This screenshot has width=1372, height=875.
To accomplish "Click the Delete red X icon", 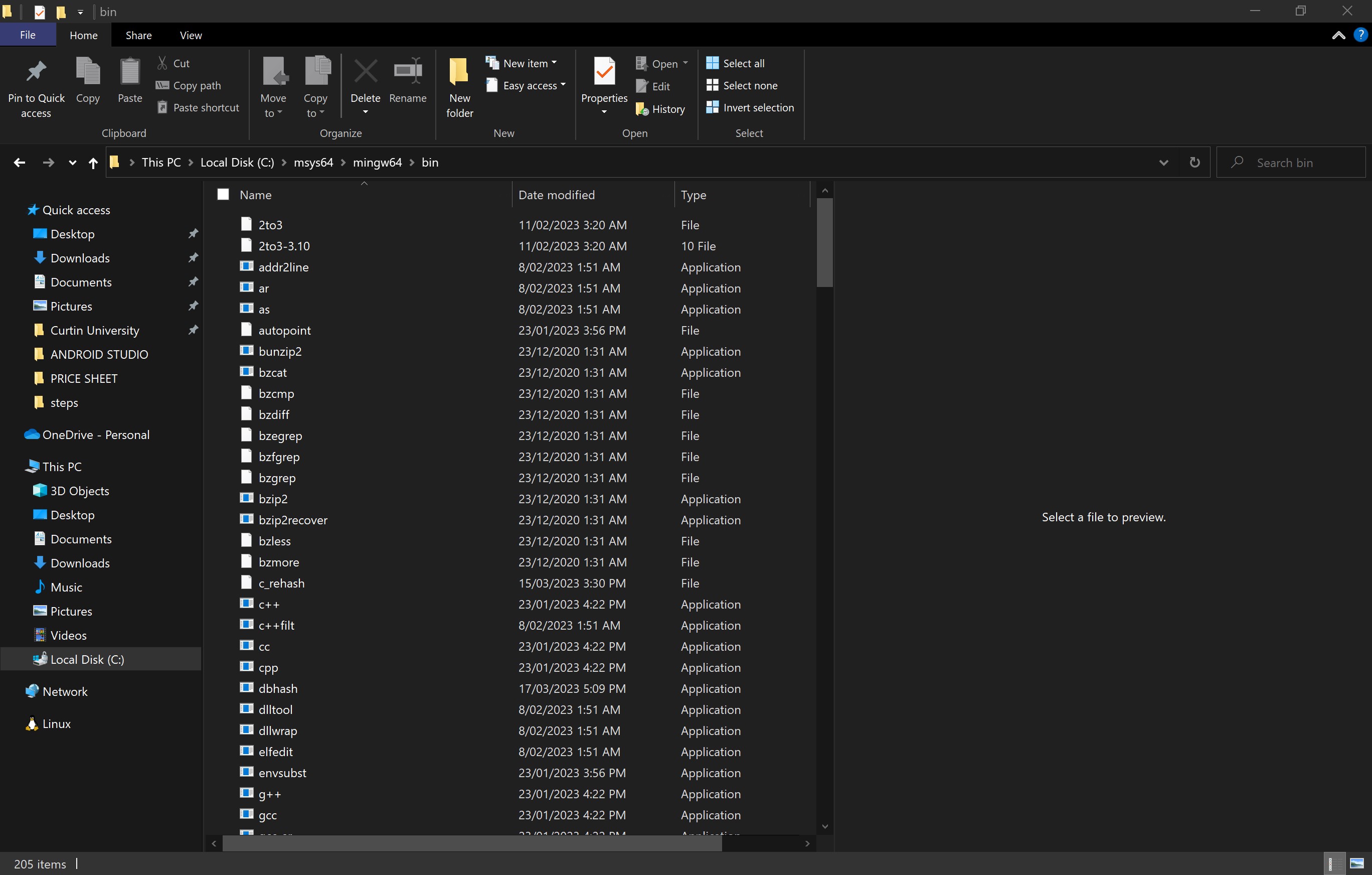I will tap(365, 71).
